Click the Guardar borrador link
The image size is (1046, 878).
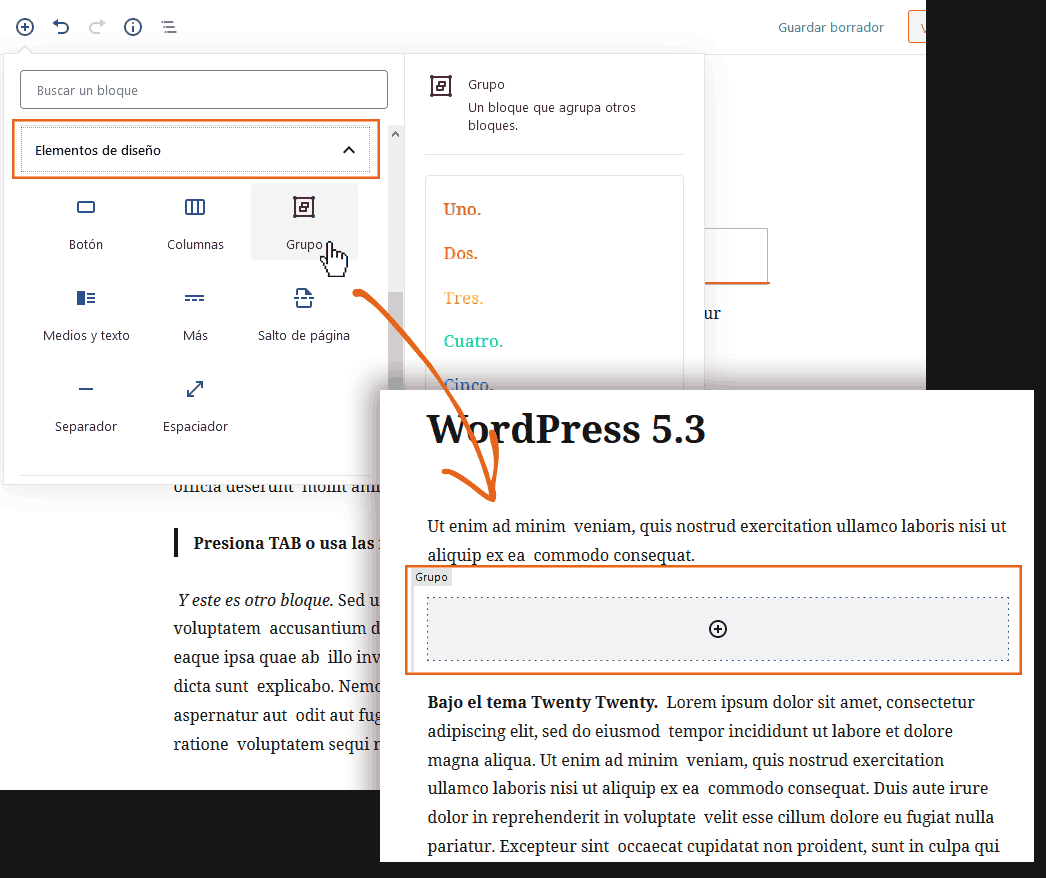click(x=831, y=27)
